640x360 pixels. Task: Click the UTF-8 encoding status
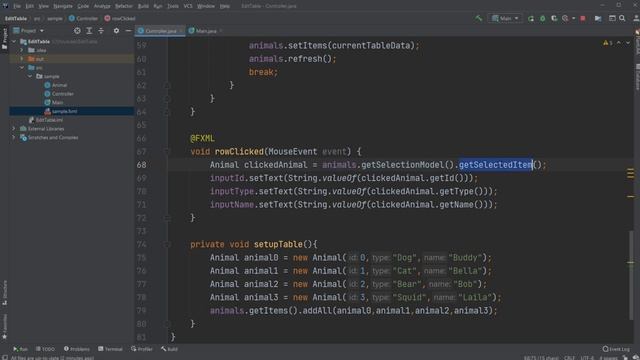587,358
